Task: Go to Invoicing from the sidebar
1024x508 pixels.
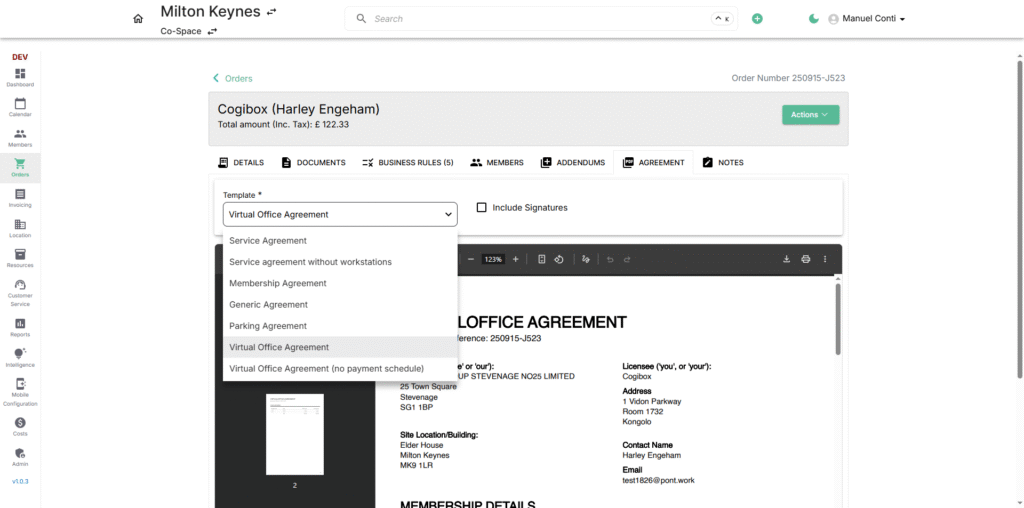Action: pyautogui.click(x=20, y=198)
